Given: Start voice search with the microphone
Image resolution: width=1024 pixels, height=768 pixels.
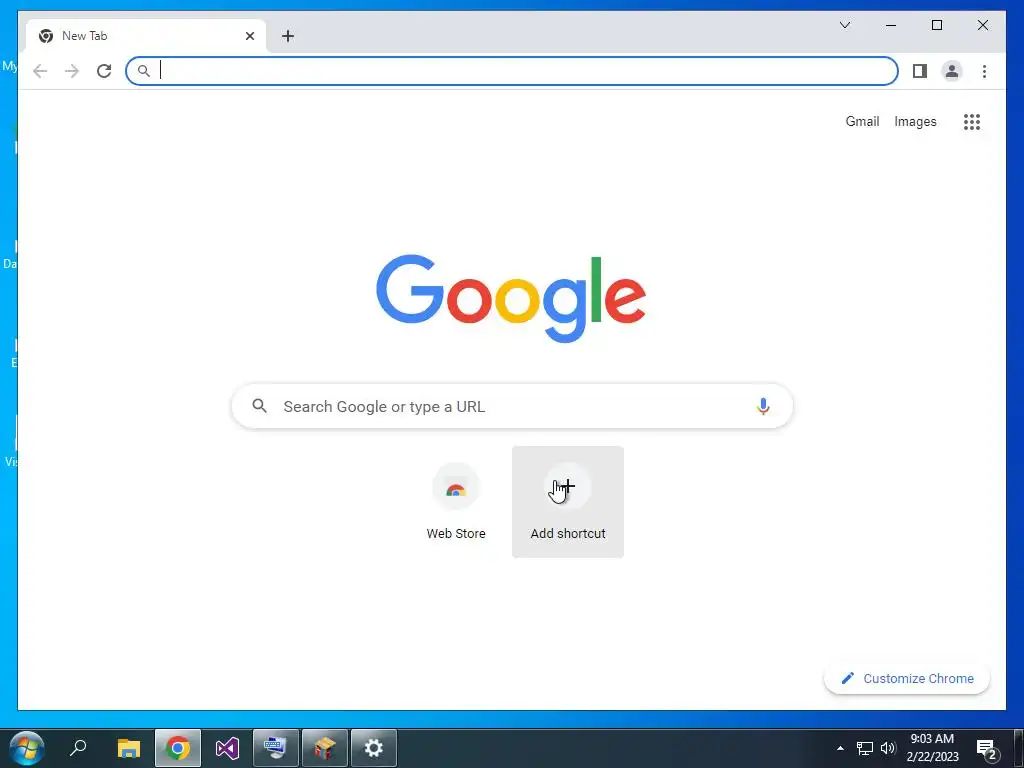Looking at the screenshot, I should coord(763,406).
